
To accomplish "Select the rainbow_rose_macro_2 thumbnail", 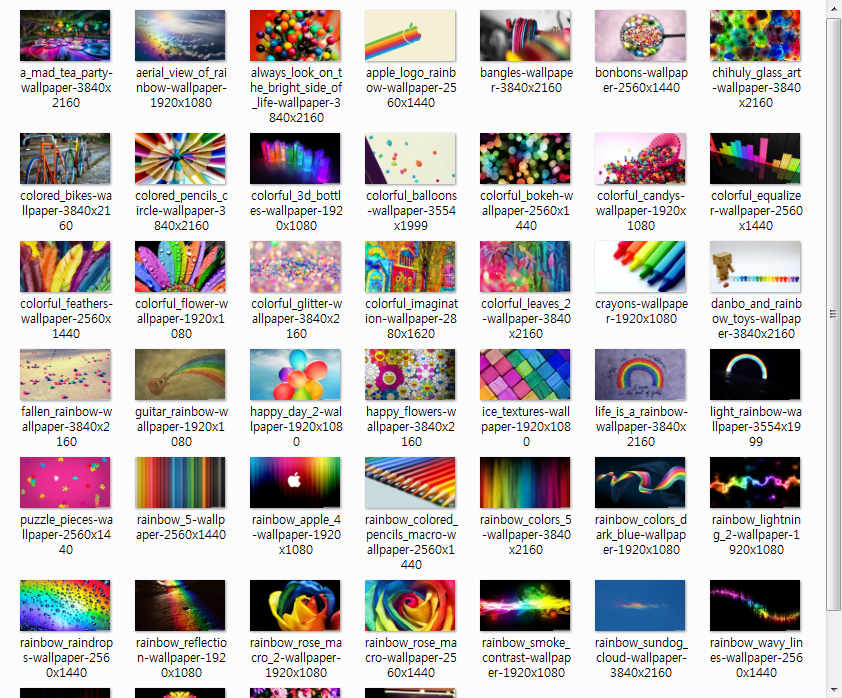I will tap(295, 605).
